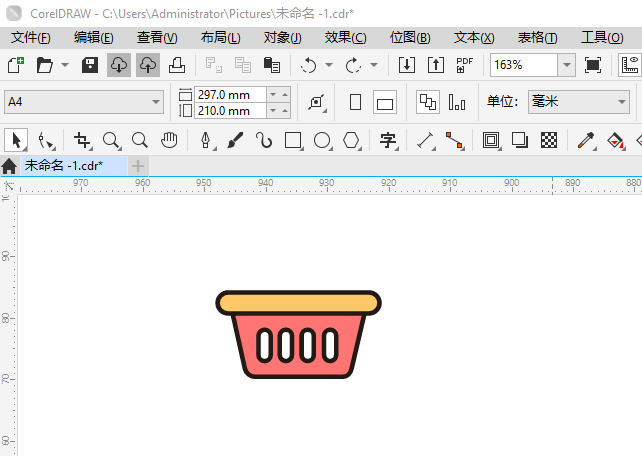Select the Shape edit tool
The height and width of the screenshot is (456, 642).
(45, 140)
